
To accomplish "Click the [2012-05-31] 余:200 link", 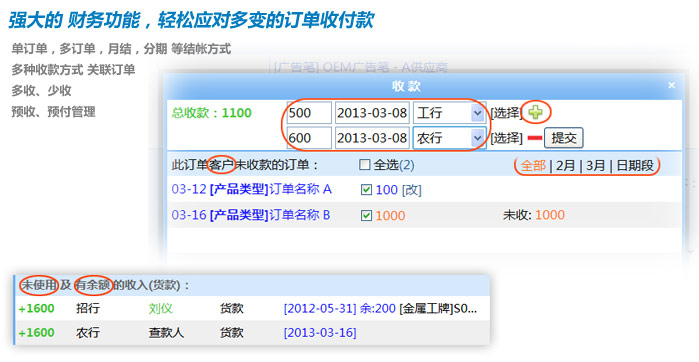I will [x=339, y=309].
